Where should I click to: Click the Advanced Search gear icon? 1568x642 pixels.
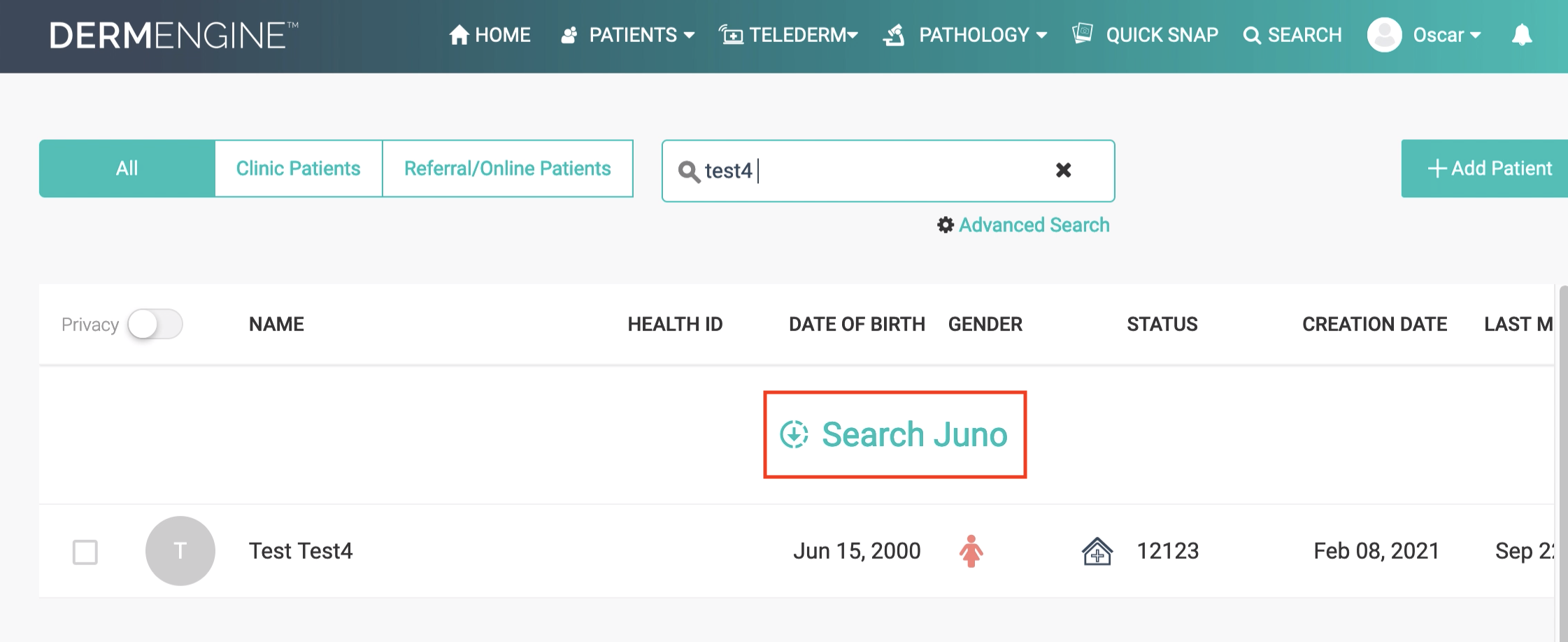tap(946, 225)
